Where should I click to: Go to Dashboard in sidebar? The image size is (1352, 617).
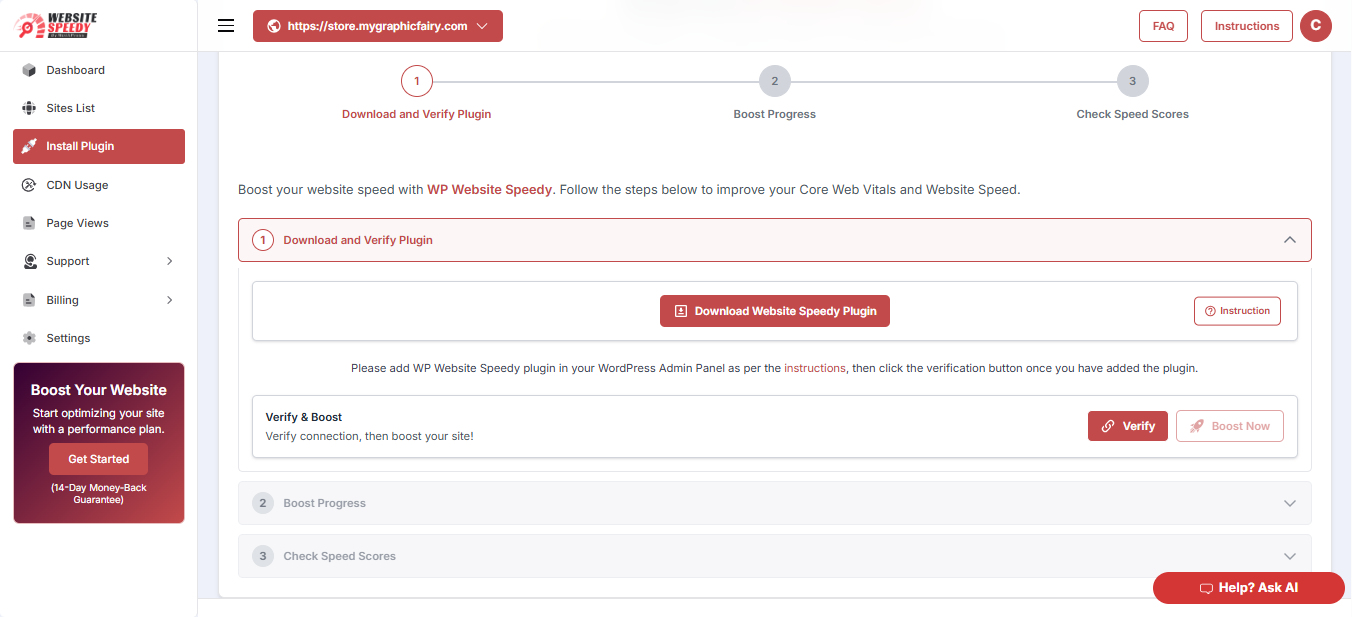99,70
